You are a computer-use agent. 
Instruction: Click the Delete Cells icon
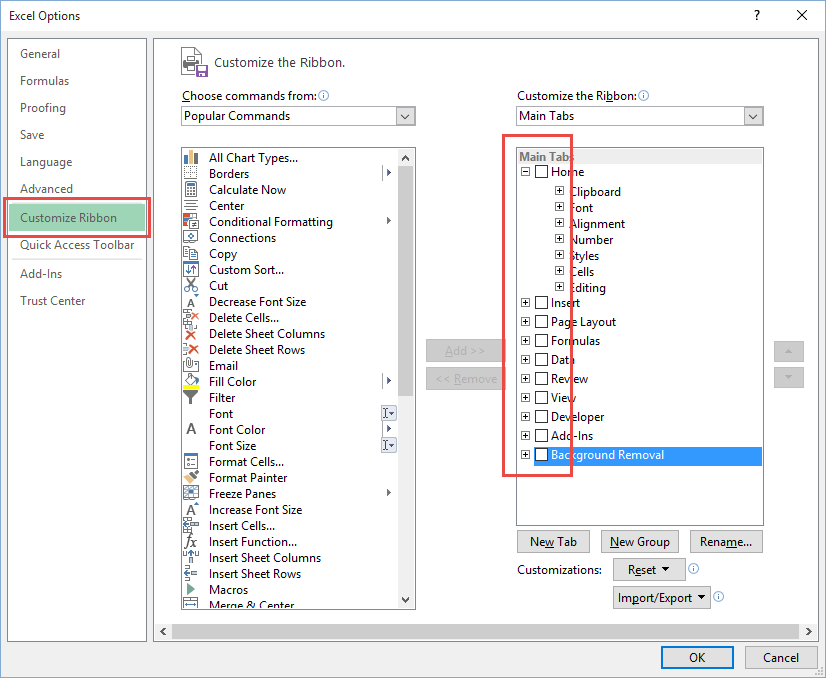pyautogui.click(x=191, y=318)
